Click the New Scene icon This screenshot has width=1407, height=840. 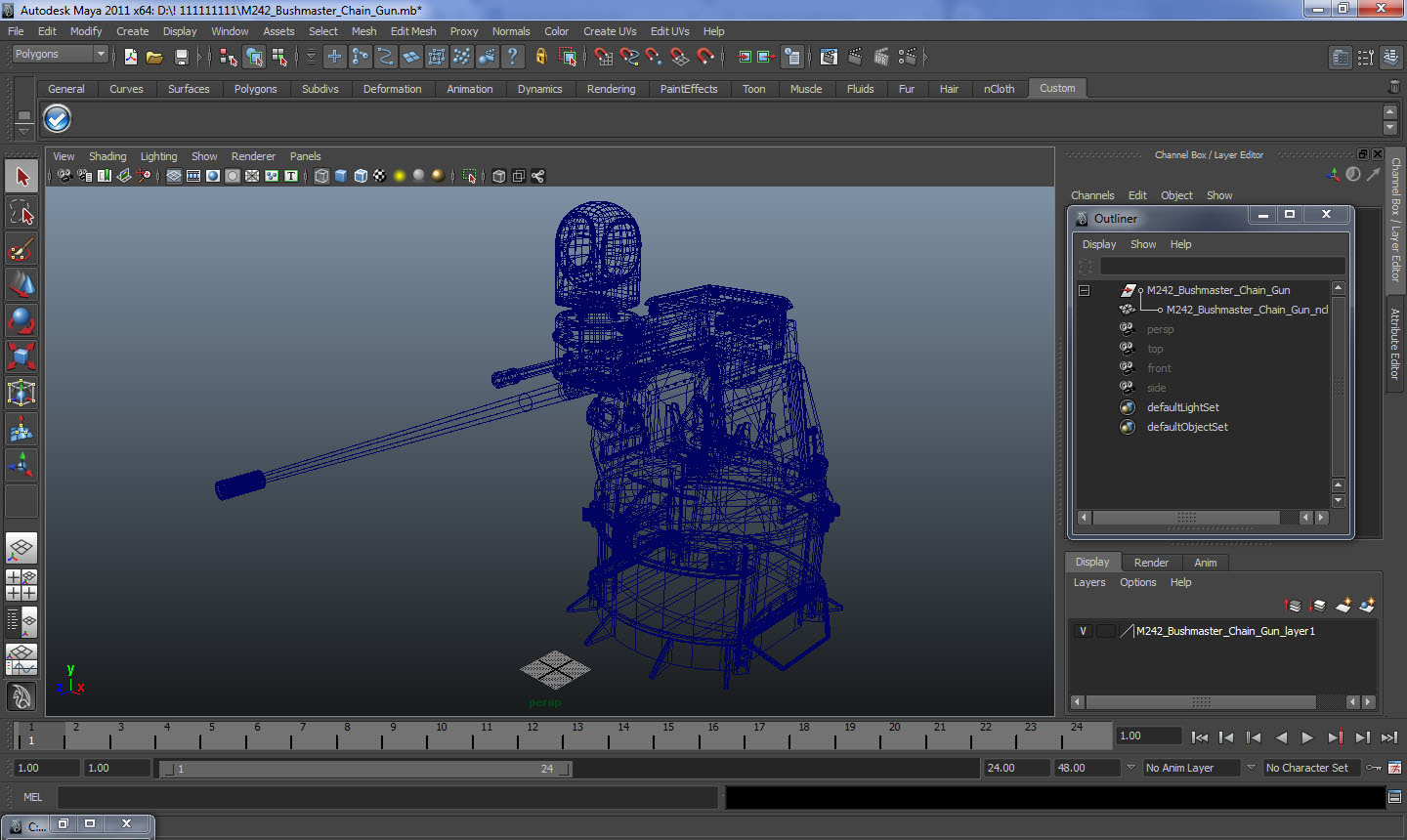coord(130,58)
